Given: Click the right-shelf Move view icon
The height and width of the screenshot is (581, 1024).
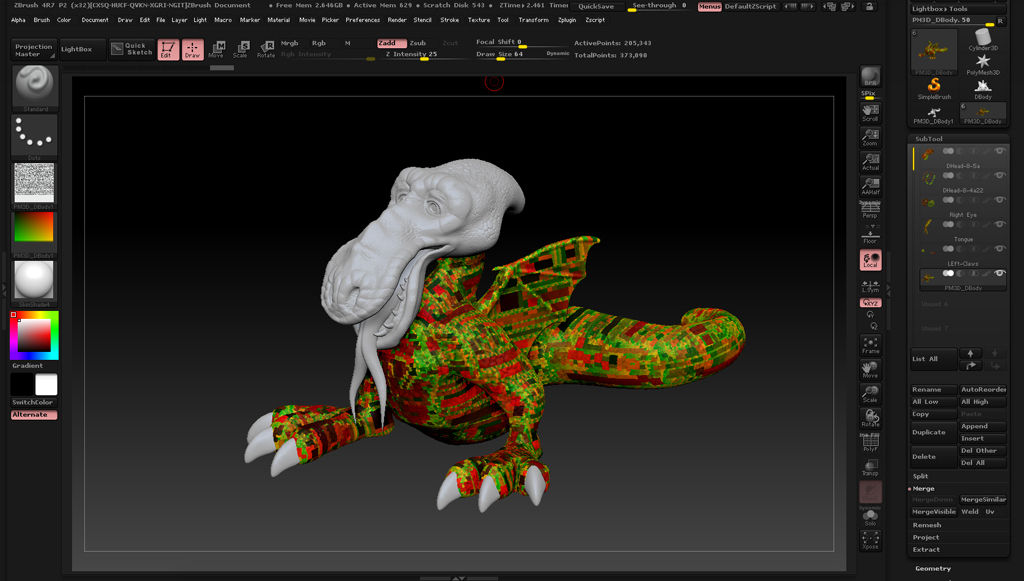Looking at the screenshot, I should (871, 369).
